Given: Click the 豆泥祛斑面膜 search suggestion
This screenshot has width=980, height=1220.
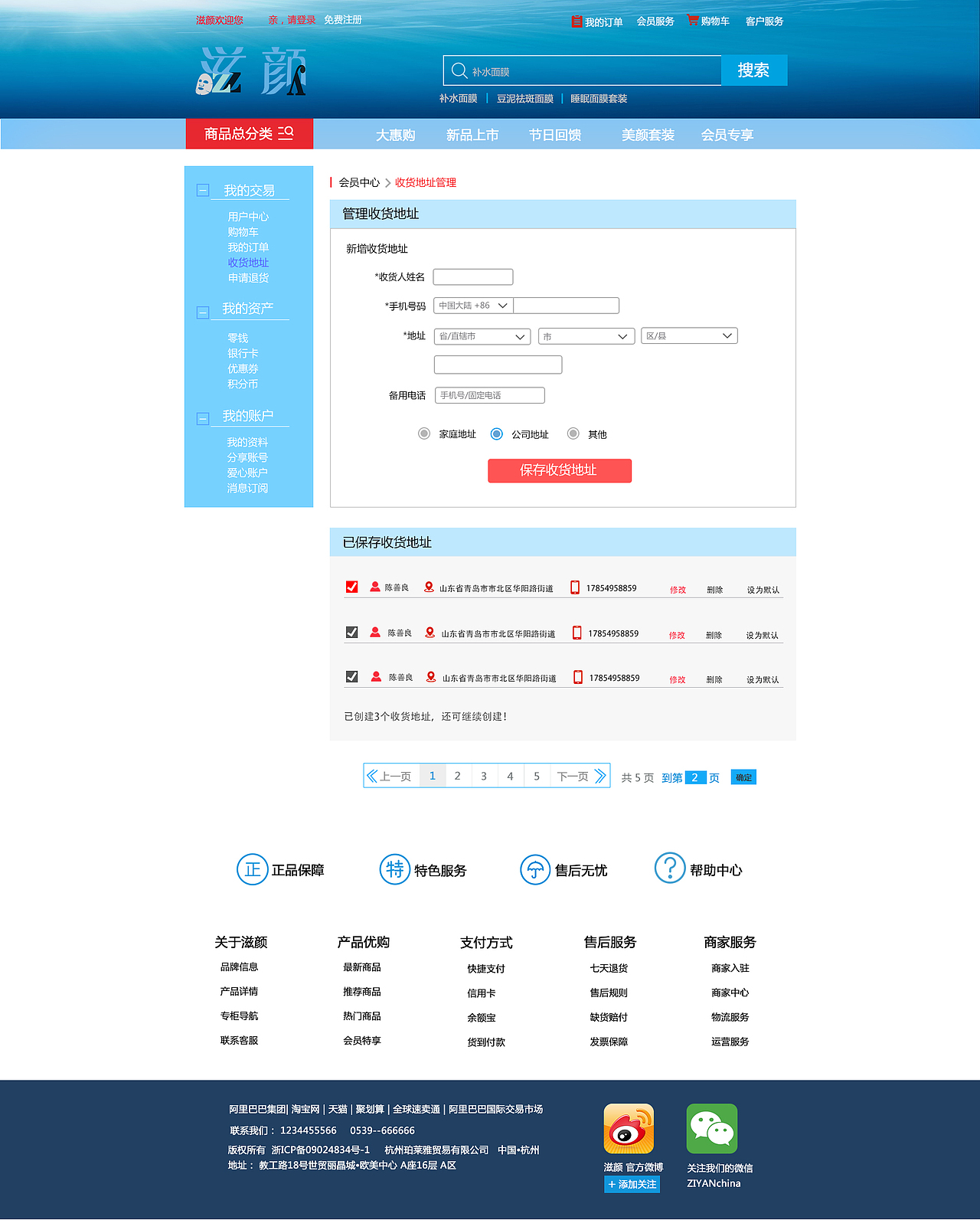Looking at the screenshot, I should [x=525, y=99].
